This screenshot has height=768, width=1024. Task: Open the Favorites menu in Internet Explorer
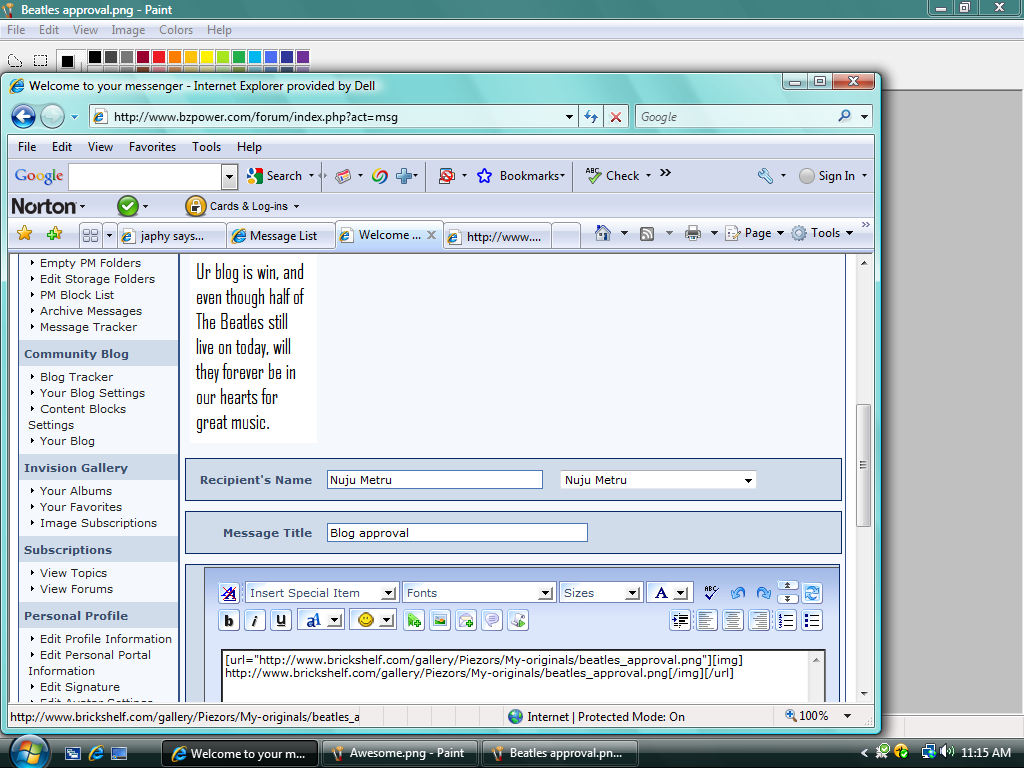click(152, 147)
